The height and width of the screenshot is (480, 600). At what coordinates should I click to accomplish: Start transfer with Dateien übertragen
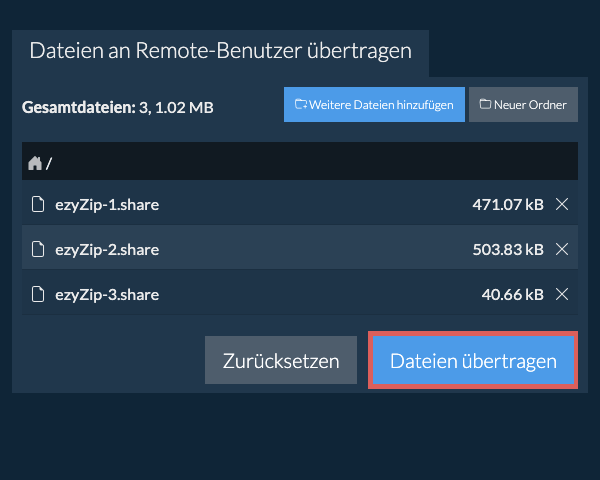point(473,360)
